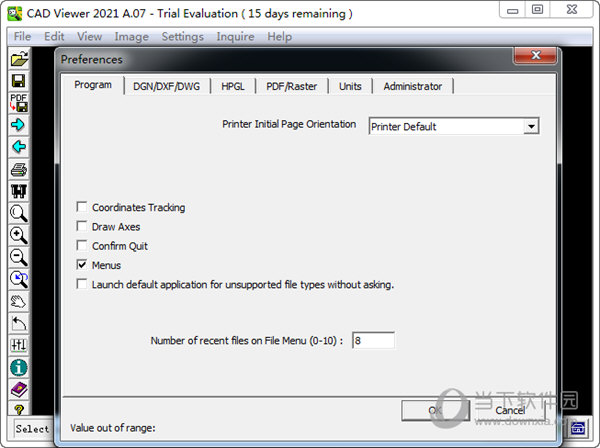Viewport: 600px width, 448px height.
Task: Click the Select status bar field
Action: (x=33, y=429)
